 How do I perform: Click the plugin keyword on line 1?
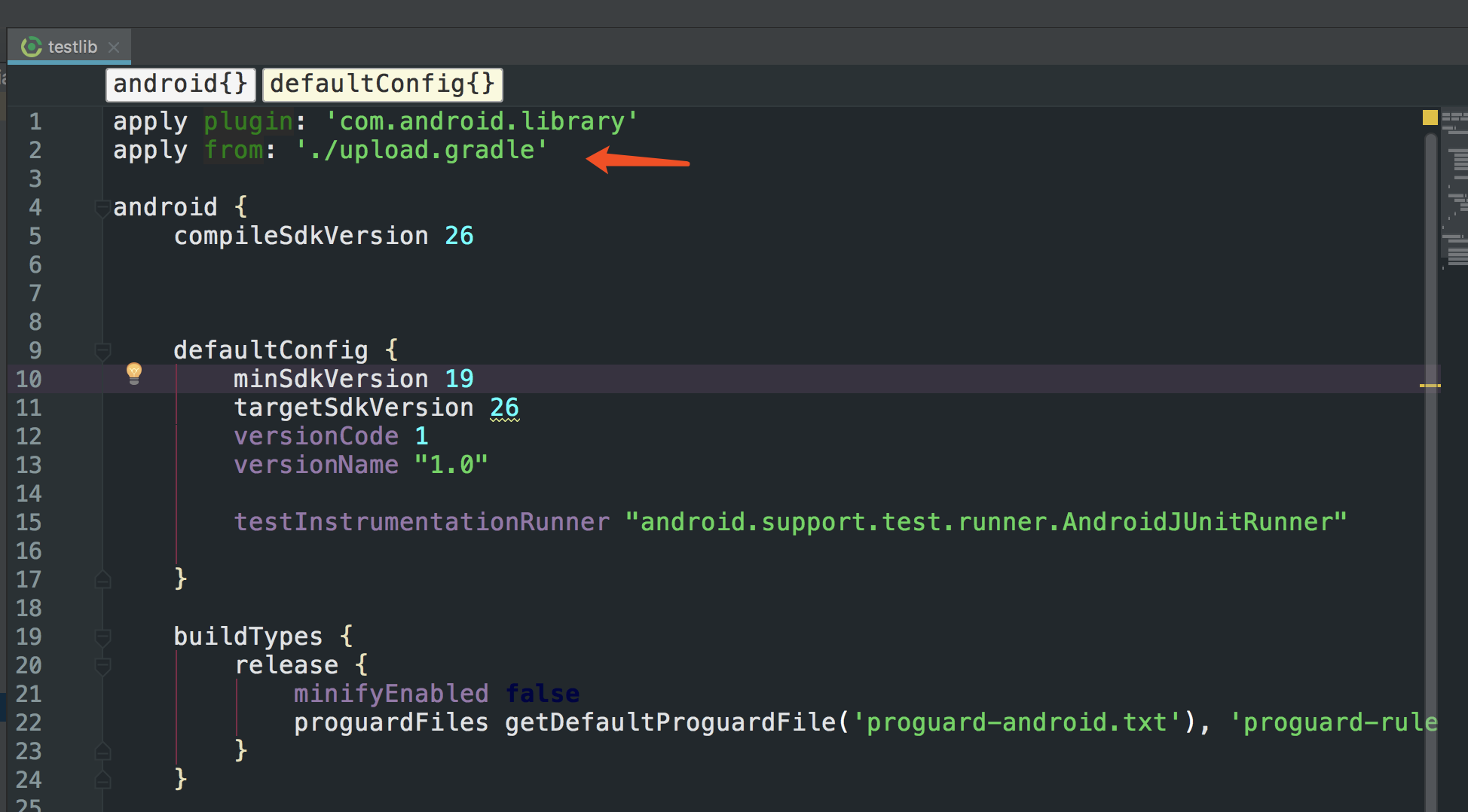click(248, 121)
